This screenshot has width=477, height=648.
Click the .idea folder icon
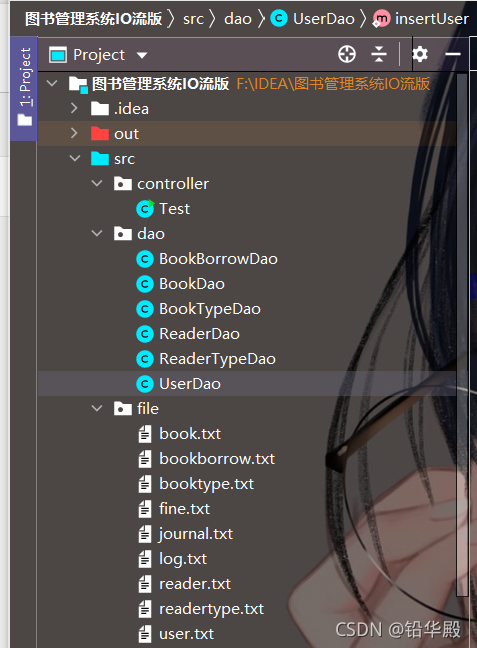100,109
